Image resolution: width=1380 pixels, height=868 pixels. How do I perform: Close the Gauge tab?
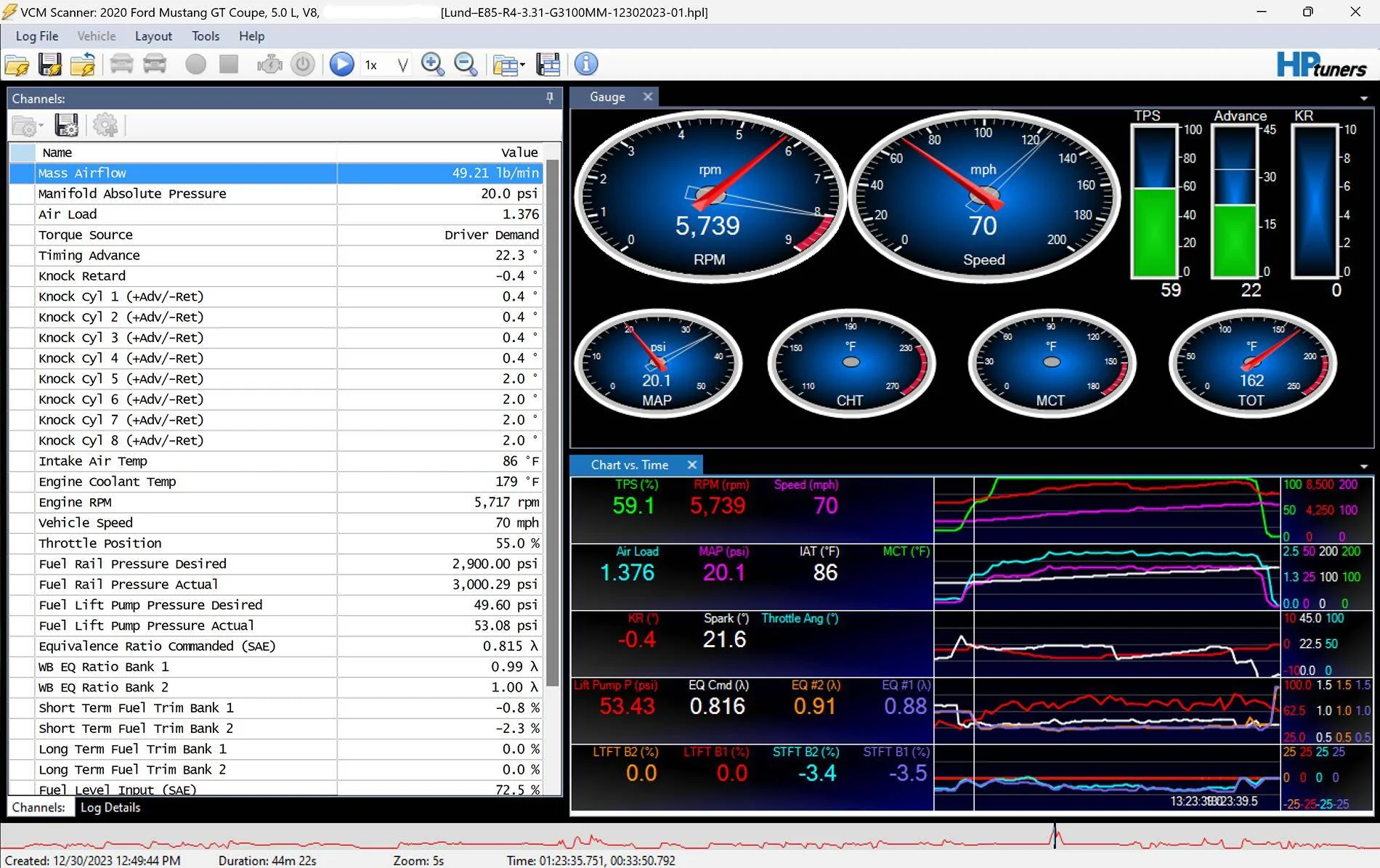tap(648, 97)
